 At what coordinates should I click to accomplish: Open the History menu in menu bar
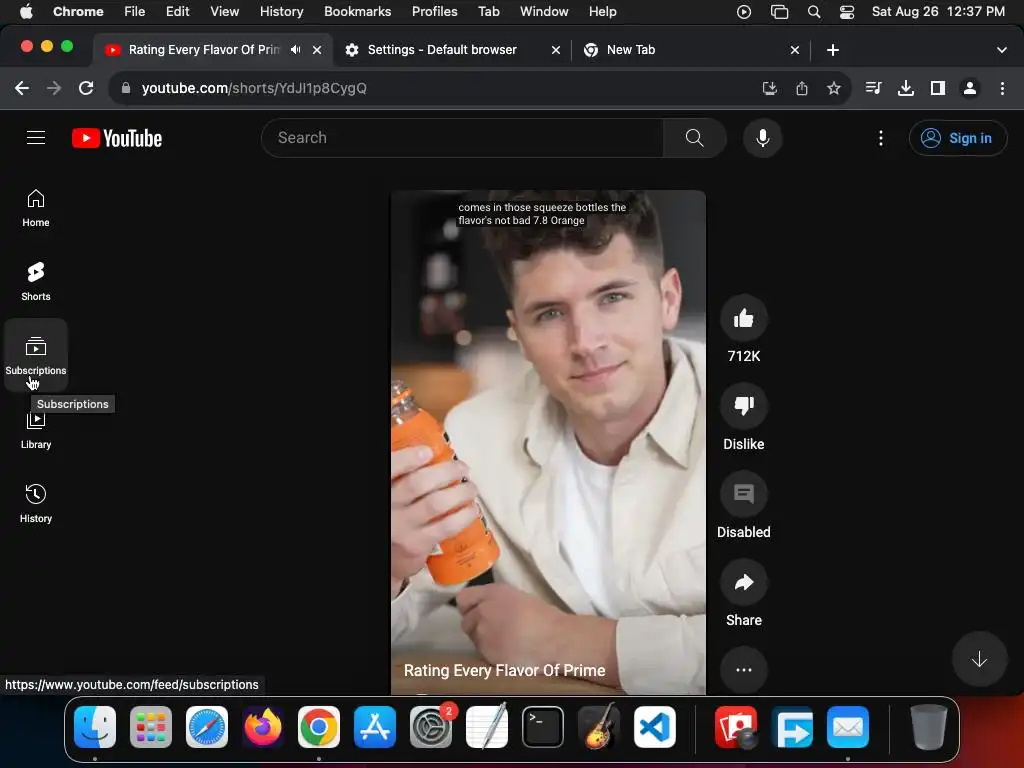tap(281, 12)
